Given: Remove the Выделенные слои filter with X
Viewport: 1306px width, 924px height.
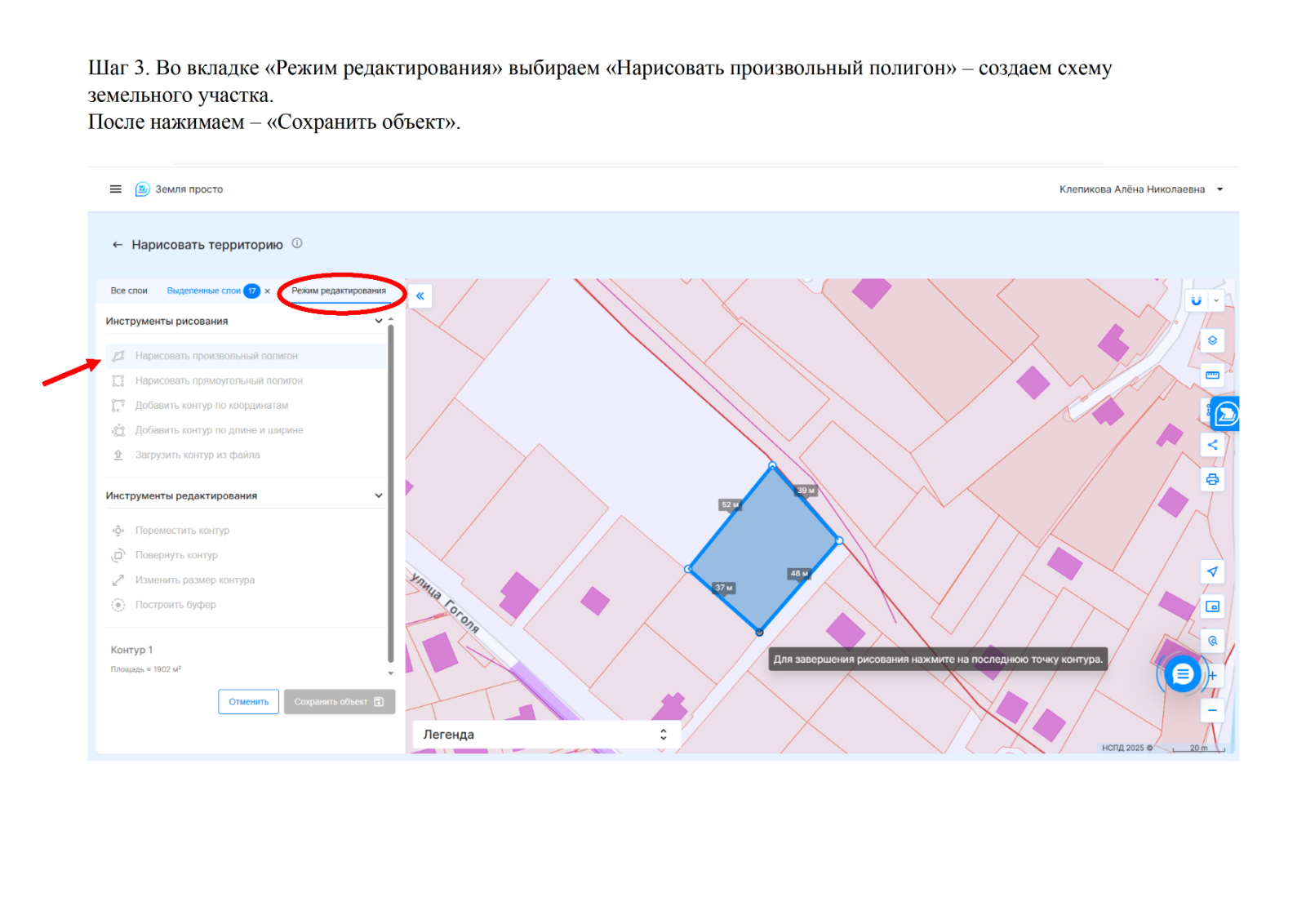Looking at the screenshot, I should click(x=267, y=291).
